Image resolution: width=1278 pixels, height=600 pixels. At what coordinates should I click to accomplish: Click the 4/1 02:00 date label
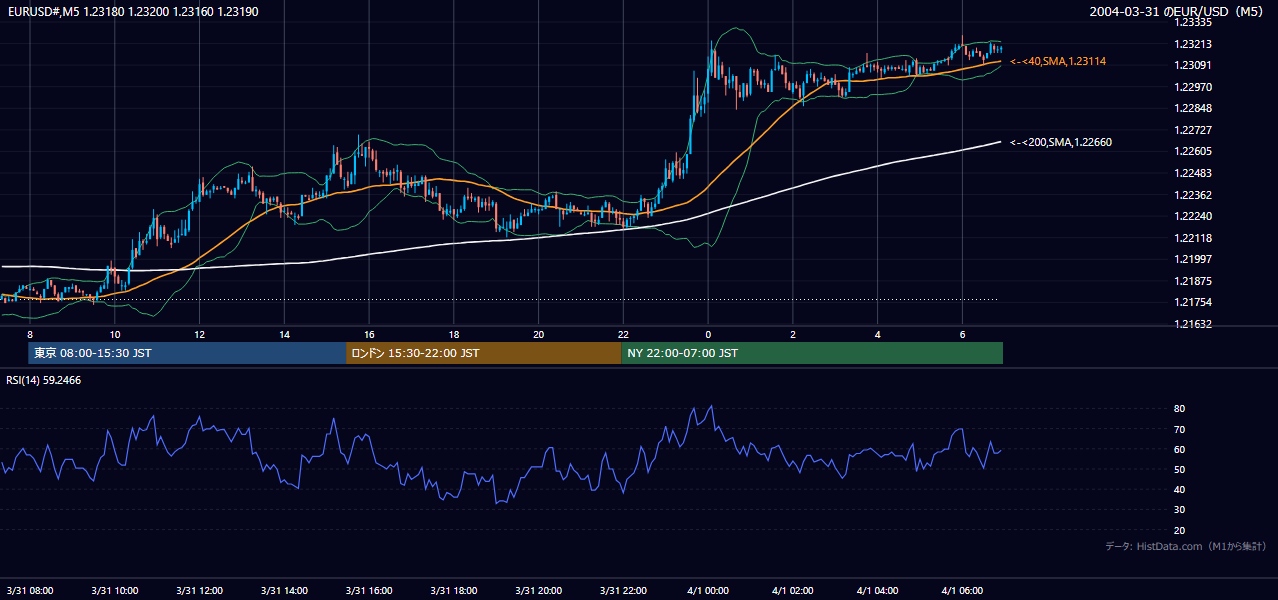coord(793,591)
